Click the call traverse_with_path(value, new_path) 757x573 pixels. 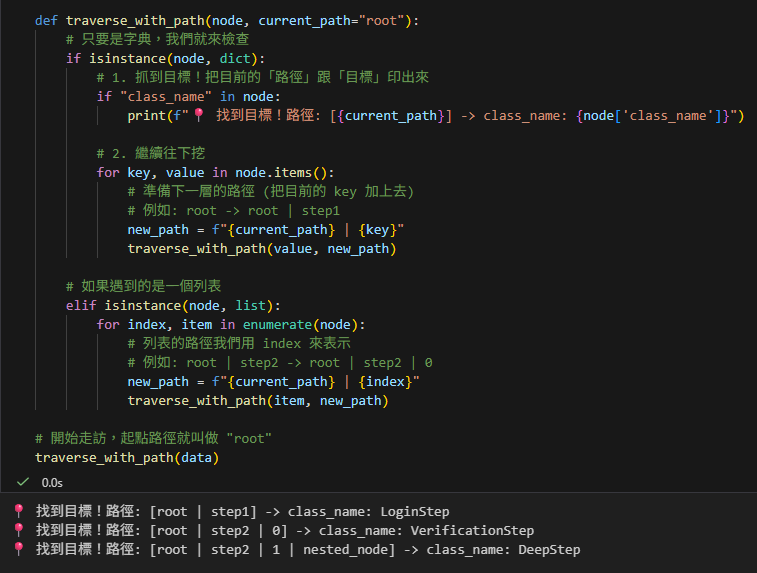(262, 249)
